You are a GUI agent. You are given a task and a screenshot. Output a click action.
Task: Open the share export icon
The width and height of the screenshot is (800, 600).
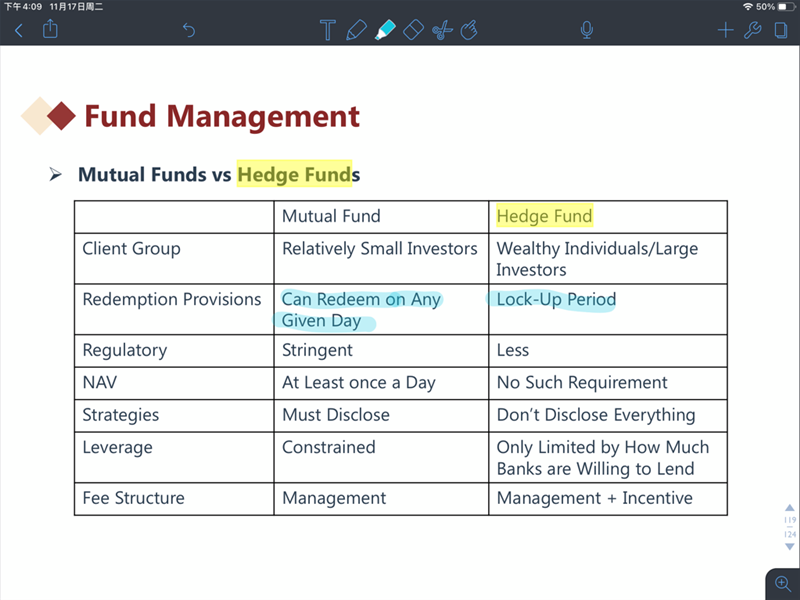pos(50,30)
